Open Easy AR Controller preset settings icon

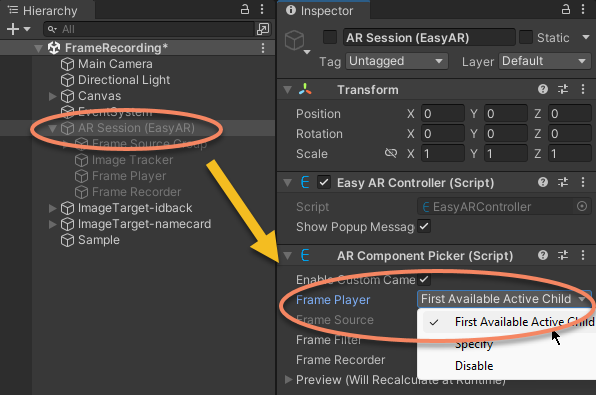(563, 182)
